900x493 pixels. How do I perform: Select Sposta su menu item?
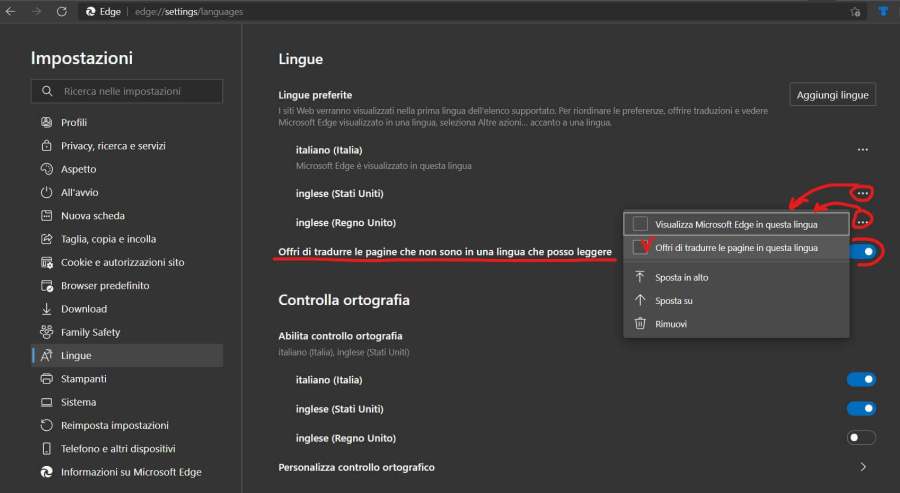pos(674,300)
